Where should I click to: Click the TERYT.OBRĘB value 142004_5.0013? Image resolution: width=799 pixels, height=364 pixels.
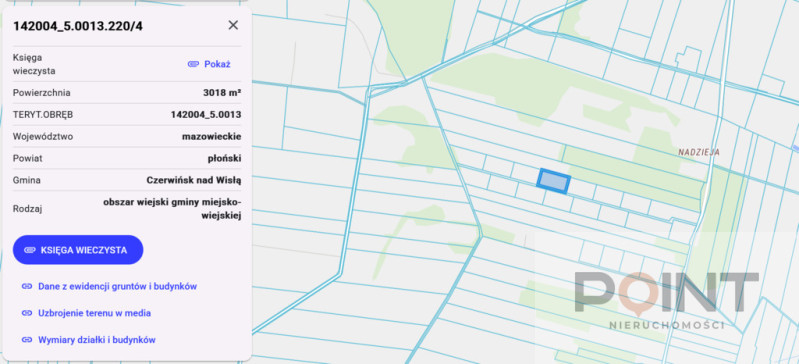tap(206, 115)
